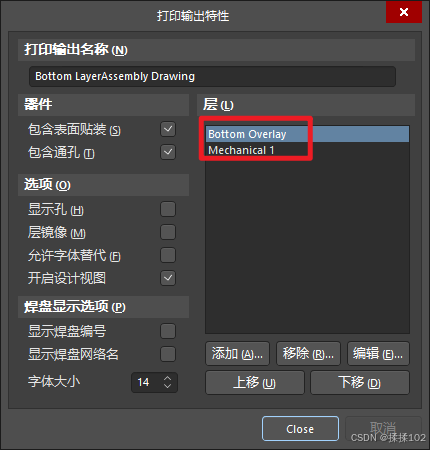Move layer down with 下移 button
430x450 pixels.
[360, 383]
